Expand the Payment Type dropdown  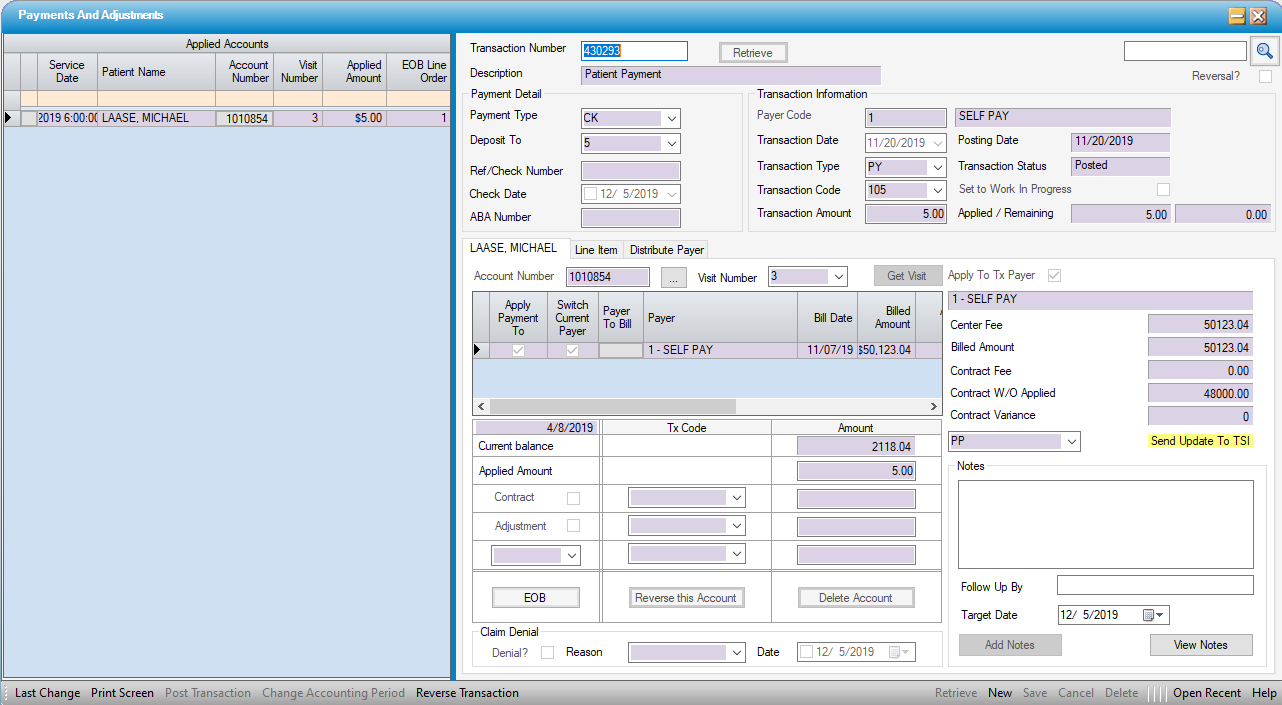[671, 117]
